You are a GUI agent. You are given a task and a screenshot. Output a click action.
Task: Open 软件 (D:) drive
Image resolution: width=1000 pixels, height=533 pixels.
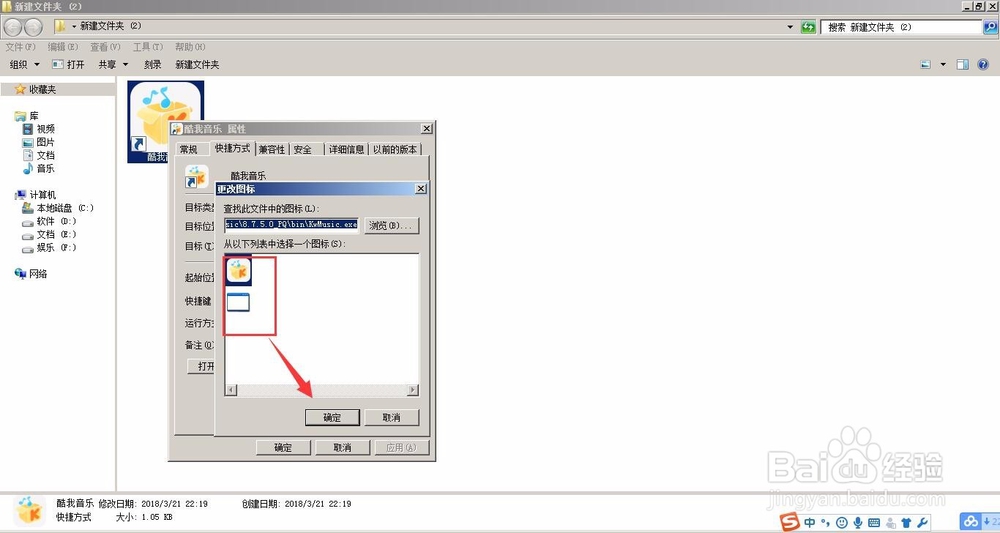[x=50, y=221]
